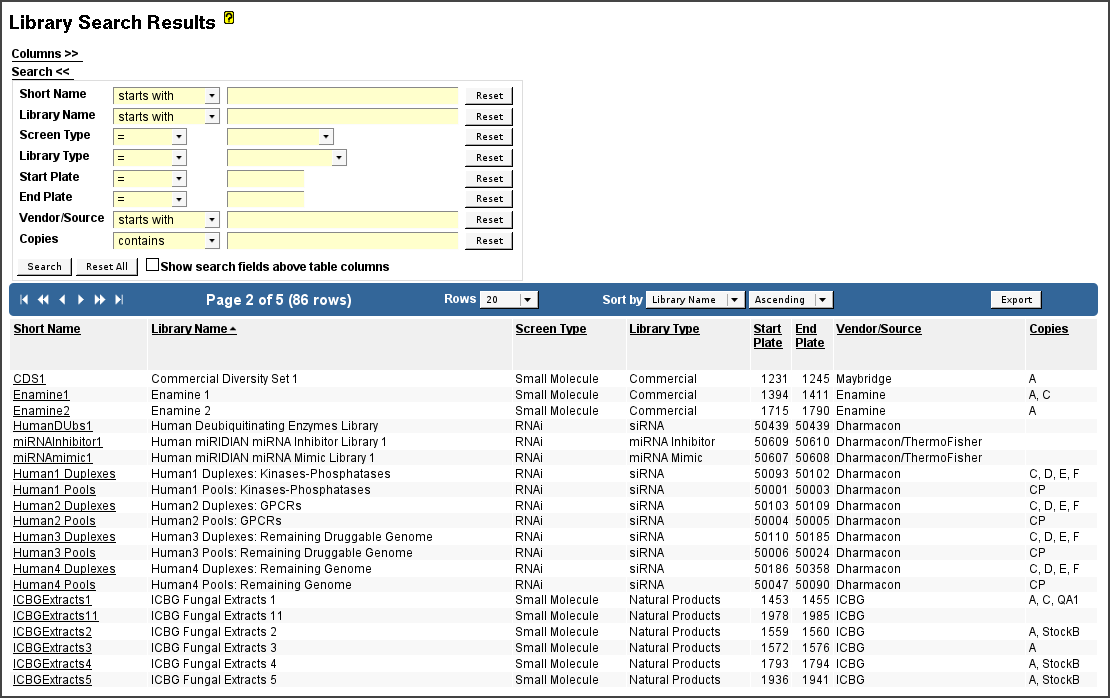Open the Ascending sort order dropdown
This screenshot has height=698, width=1110.
(791, 299)
